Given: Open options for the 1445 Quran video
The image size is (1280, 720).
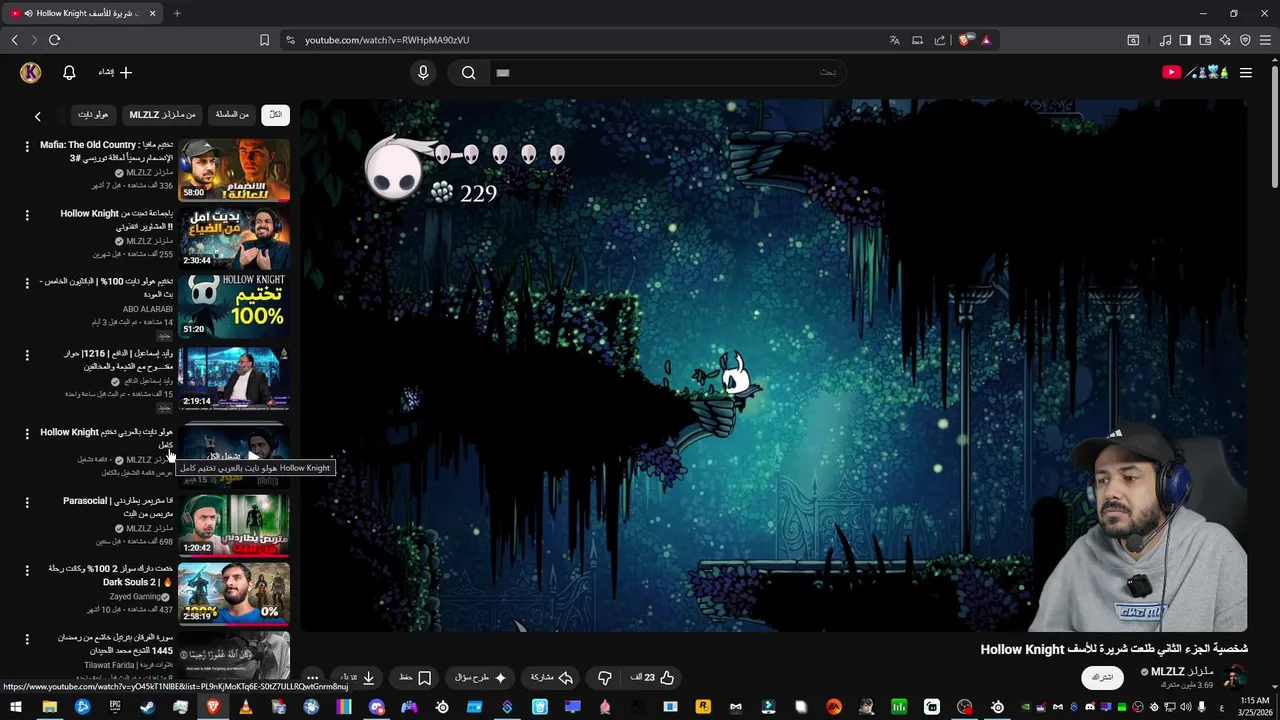Looking at the screenshot, I should click(x=27, y=639).
